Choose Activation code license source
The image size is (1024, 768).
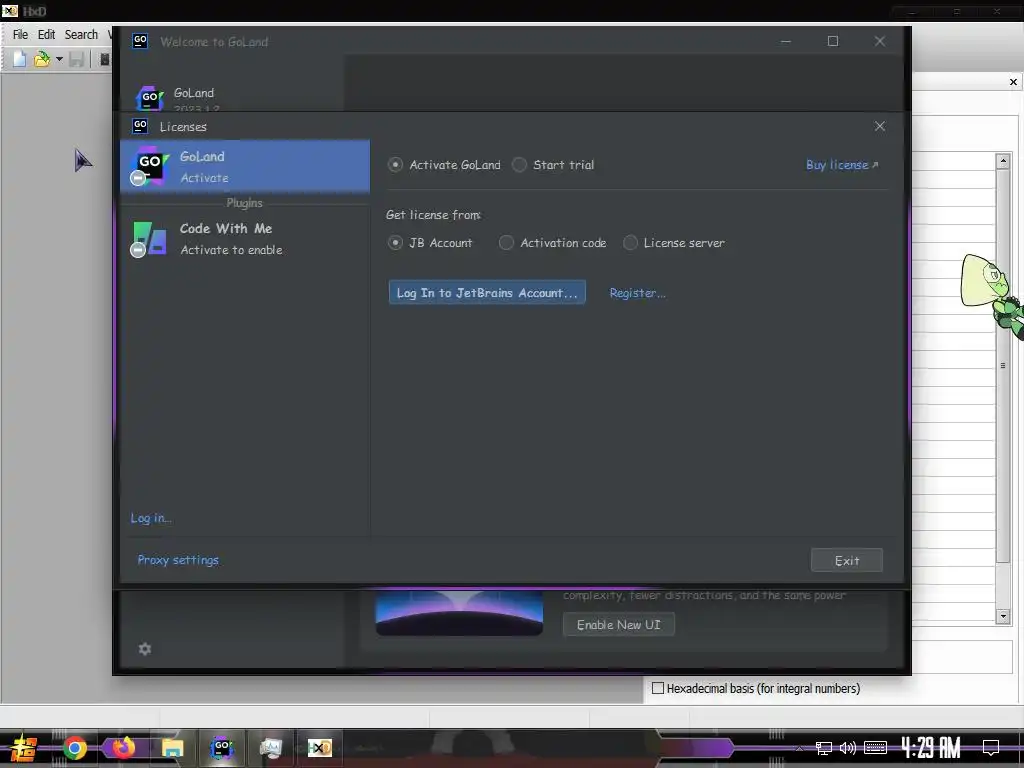(x=506, y=243)
